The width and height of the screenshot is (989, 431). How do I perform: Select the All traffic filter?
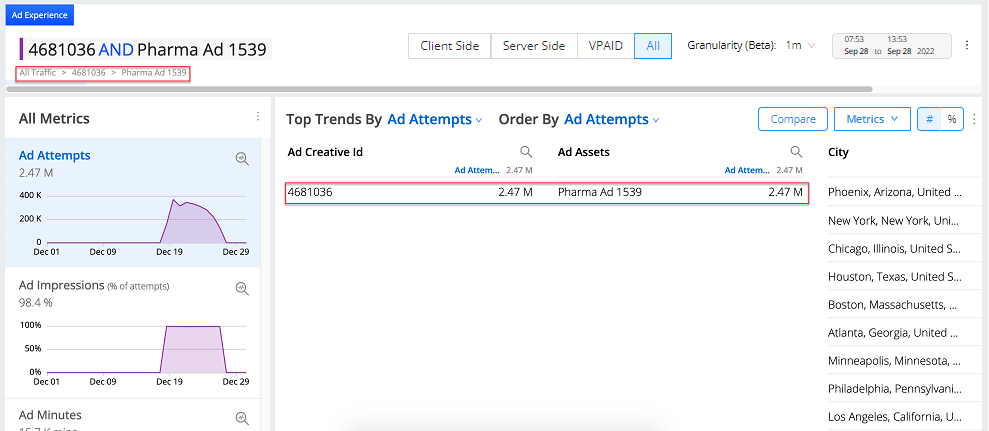click(x=652, y=46)
